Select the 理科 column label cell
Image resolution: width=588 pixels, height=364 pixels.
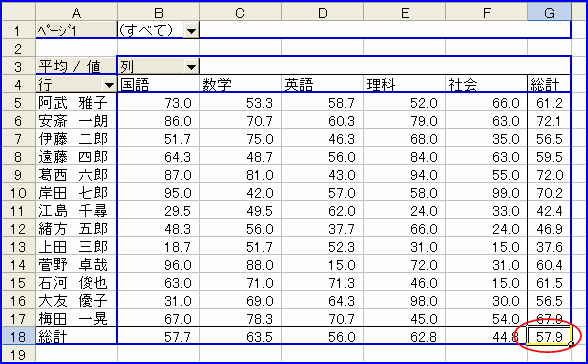tap(405, 85)
